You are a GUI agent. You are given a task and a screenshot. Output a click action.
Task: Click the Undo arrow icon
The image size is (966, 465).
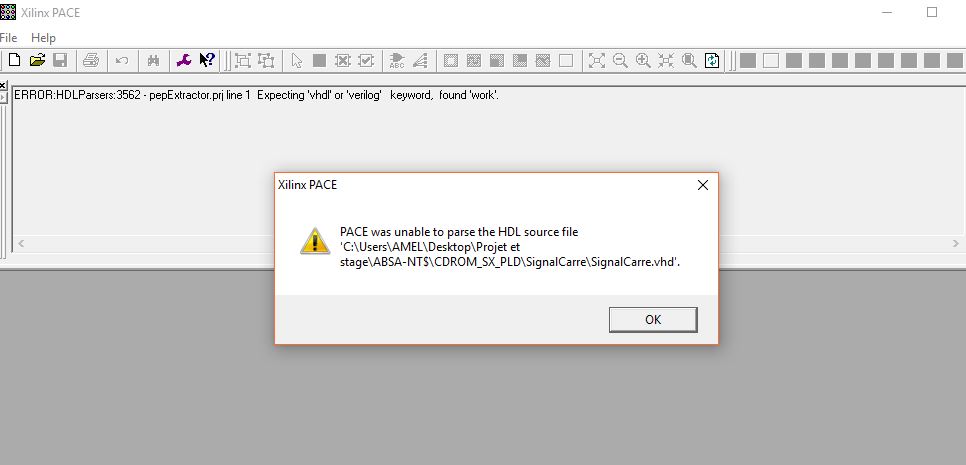pos(122,60)
